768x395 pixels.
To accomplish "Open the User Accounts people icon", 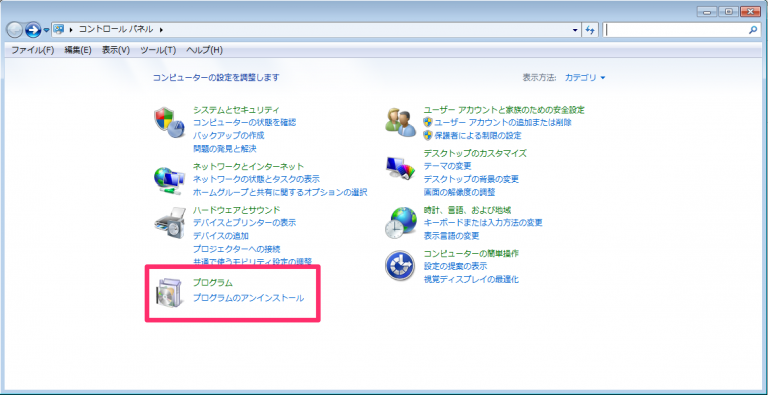I will (x=400, y=122).
